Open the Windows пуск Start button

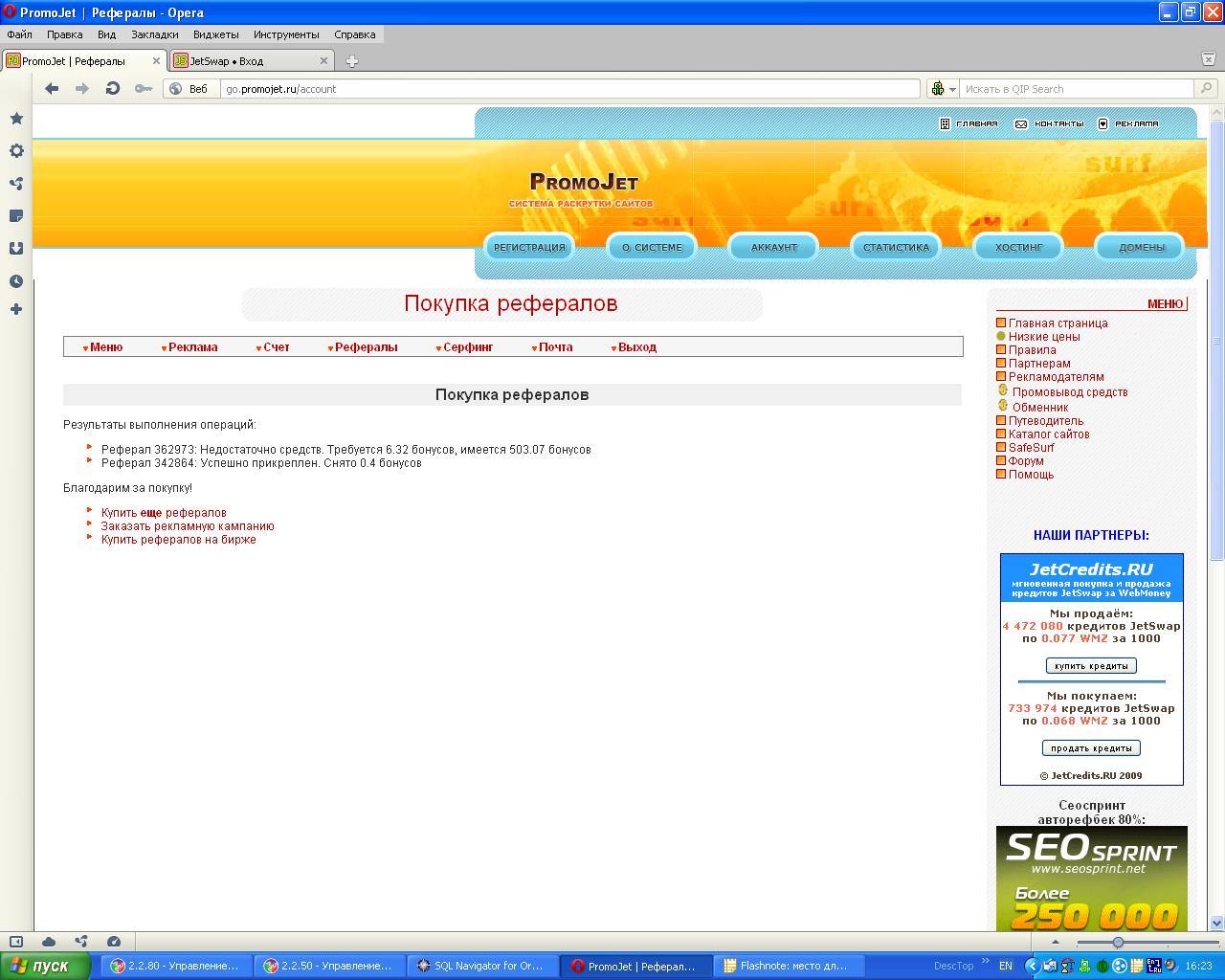coord(46,966)
